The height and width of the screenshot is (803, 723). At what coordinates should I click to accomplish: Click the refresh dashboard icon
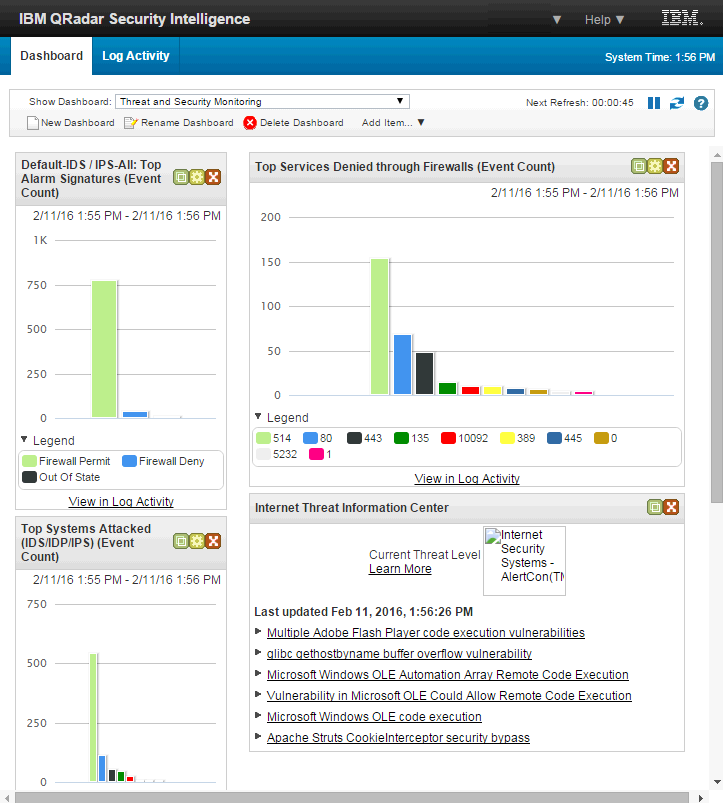pos(677,103)
